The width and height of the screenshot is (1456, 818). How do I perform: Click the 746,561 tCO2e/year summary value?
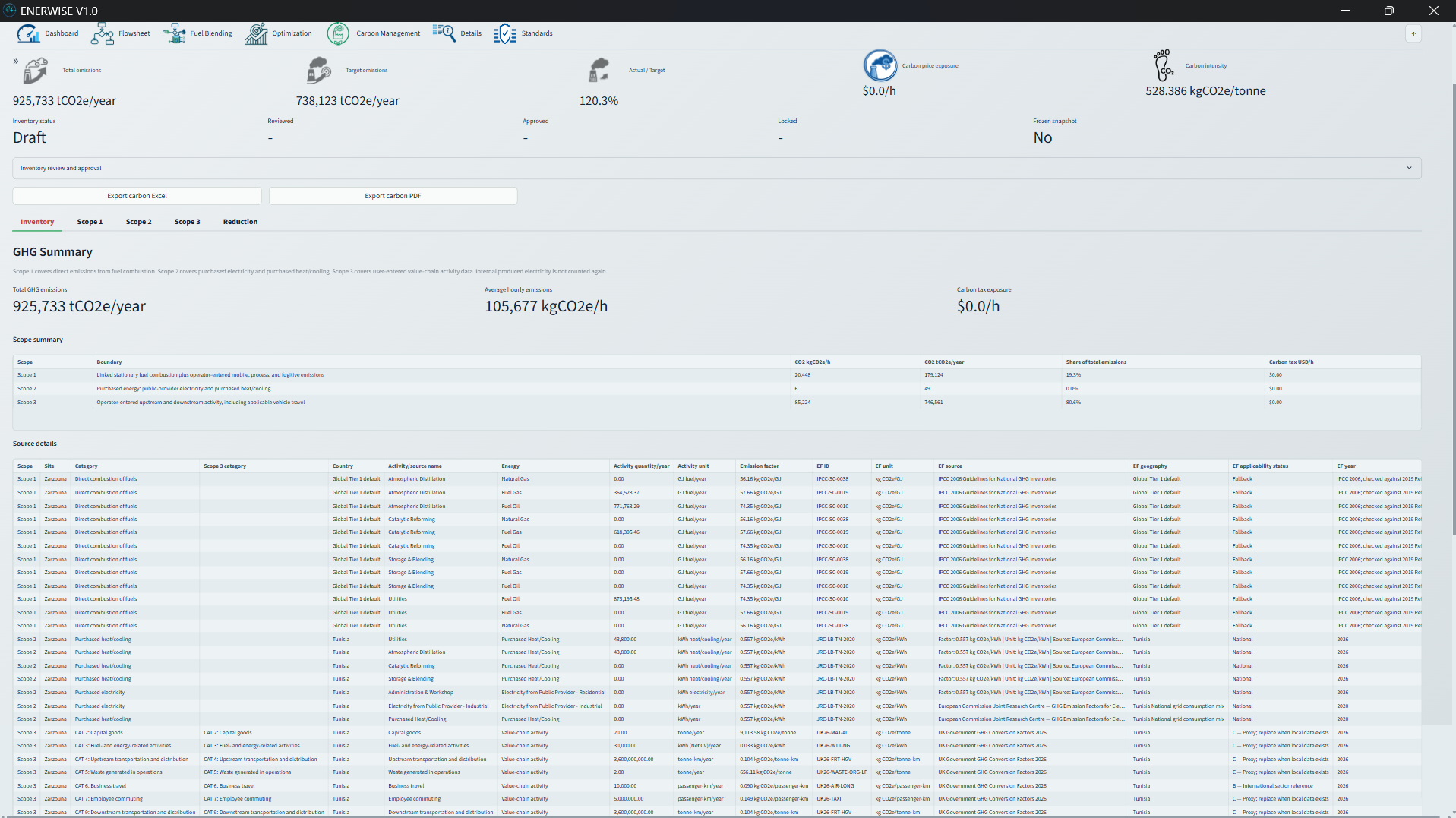click(933, 403)
